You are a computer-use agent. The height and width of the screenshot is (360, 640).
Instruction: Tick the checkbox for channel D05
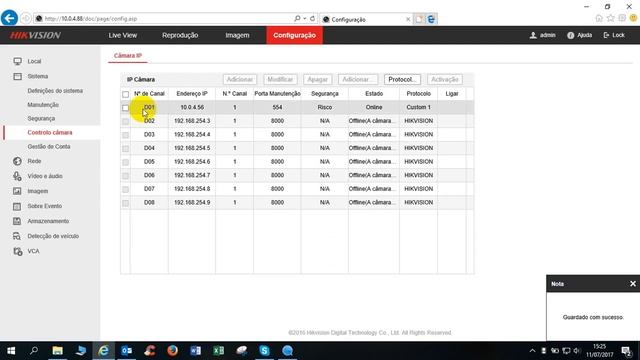click(x=125, y=162)
